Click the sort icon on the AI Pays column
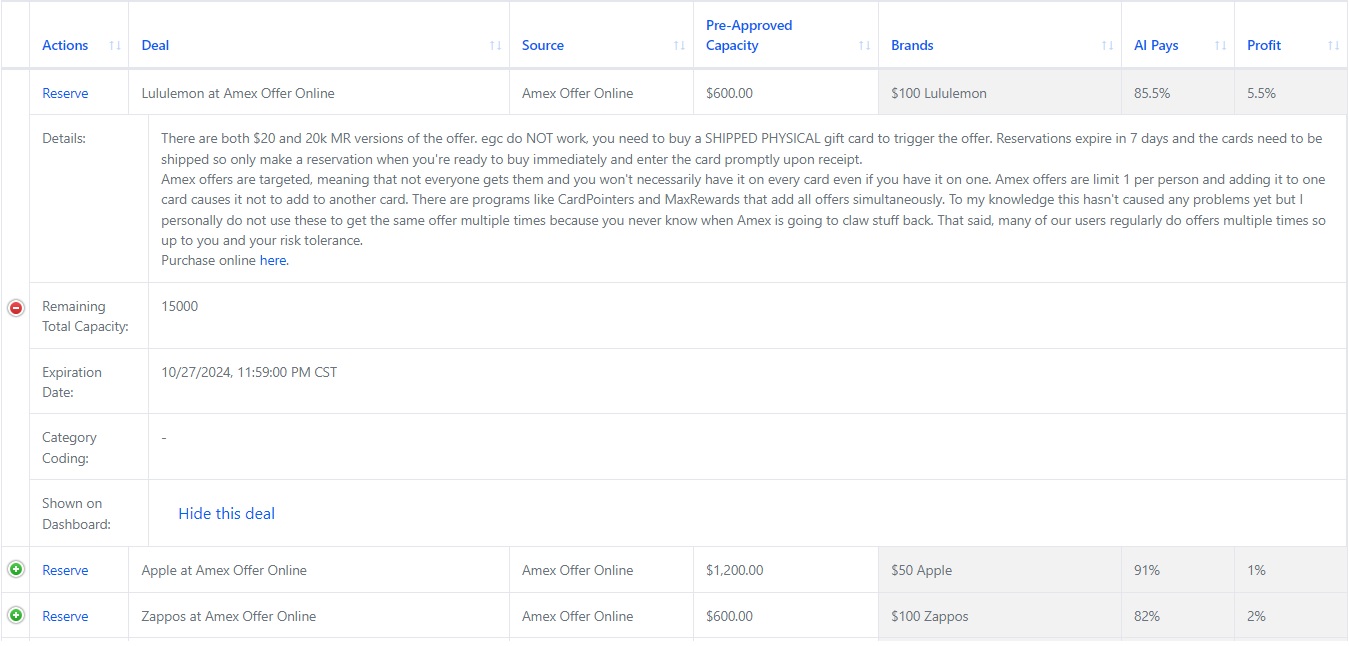This screenshot has width=1349, height=646. (1221, 46)
